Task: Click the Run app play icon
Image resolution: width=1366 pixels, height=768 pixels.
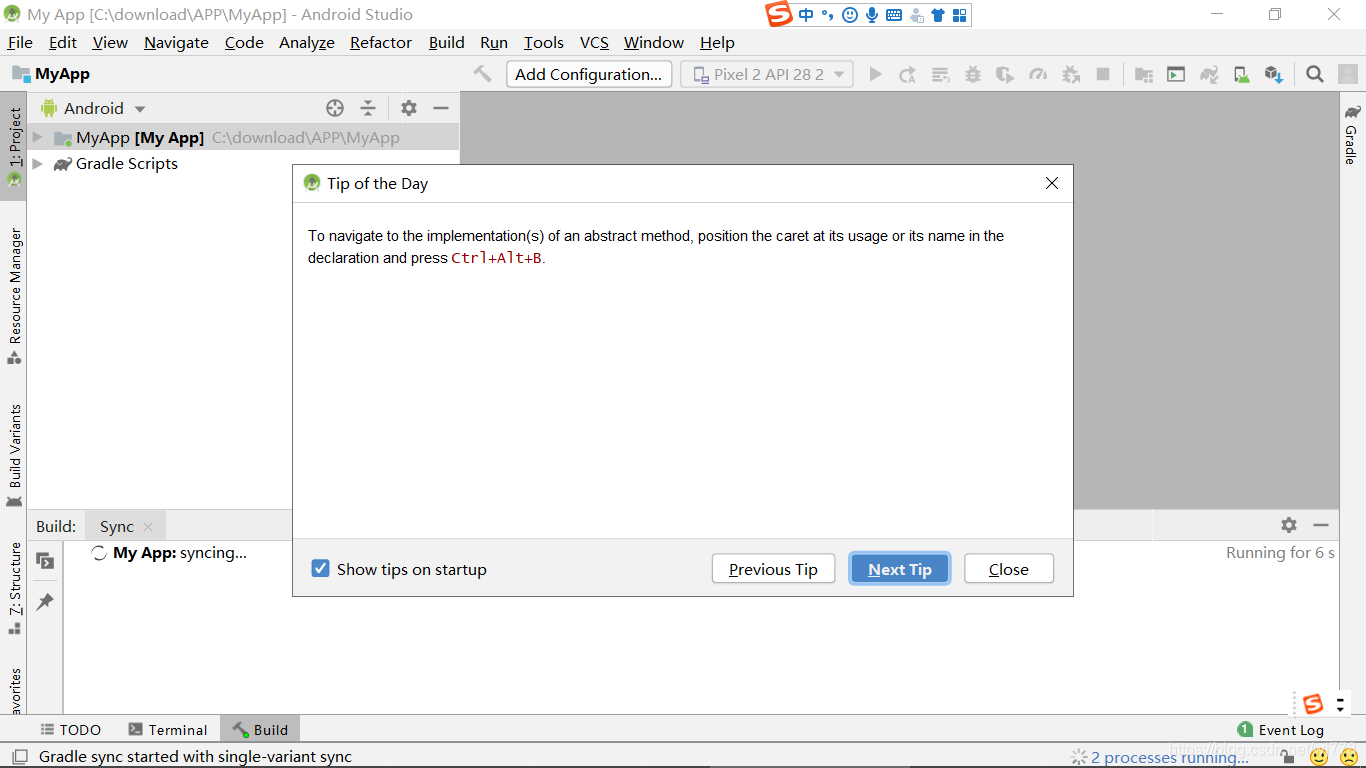Action: click(x=875, y=74)
